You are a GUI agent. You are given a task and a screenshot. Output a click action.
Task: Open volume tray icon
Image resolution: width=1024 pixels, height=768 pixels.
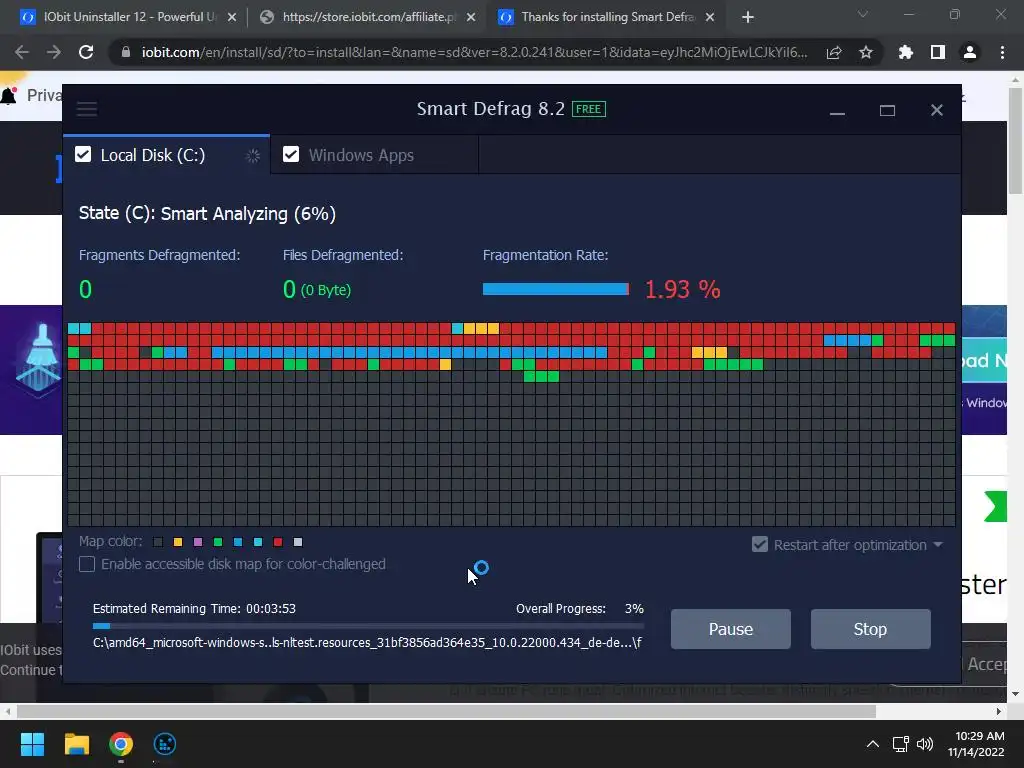[925, 744]
